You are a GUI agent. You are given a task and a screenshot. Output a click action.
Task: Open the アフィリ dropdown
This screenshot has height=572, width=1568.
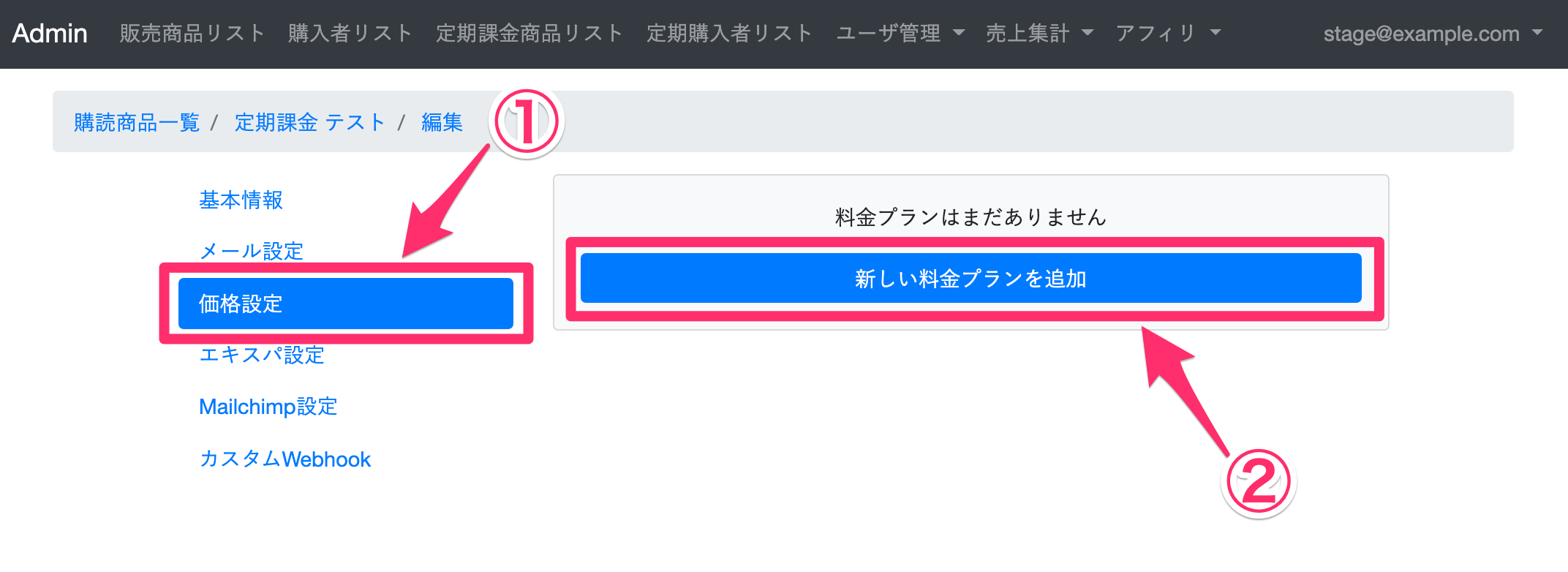tap(1168, 34)
